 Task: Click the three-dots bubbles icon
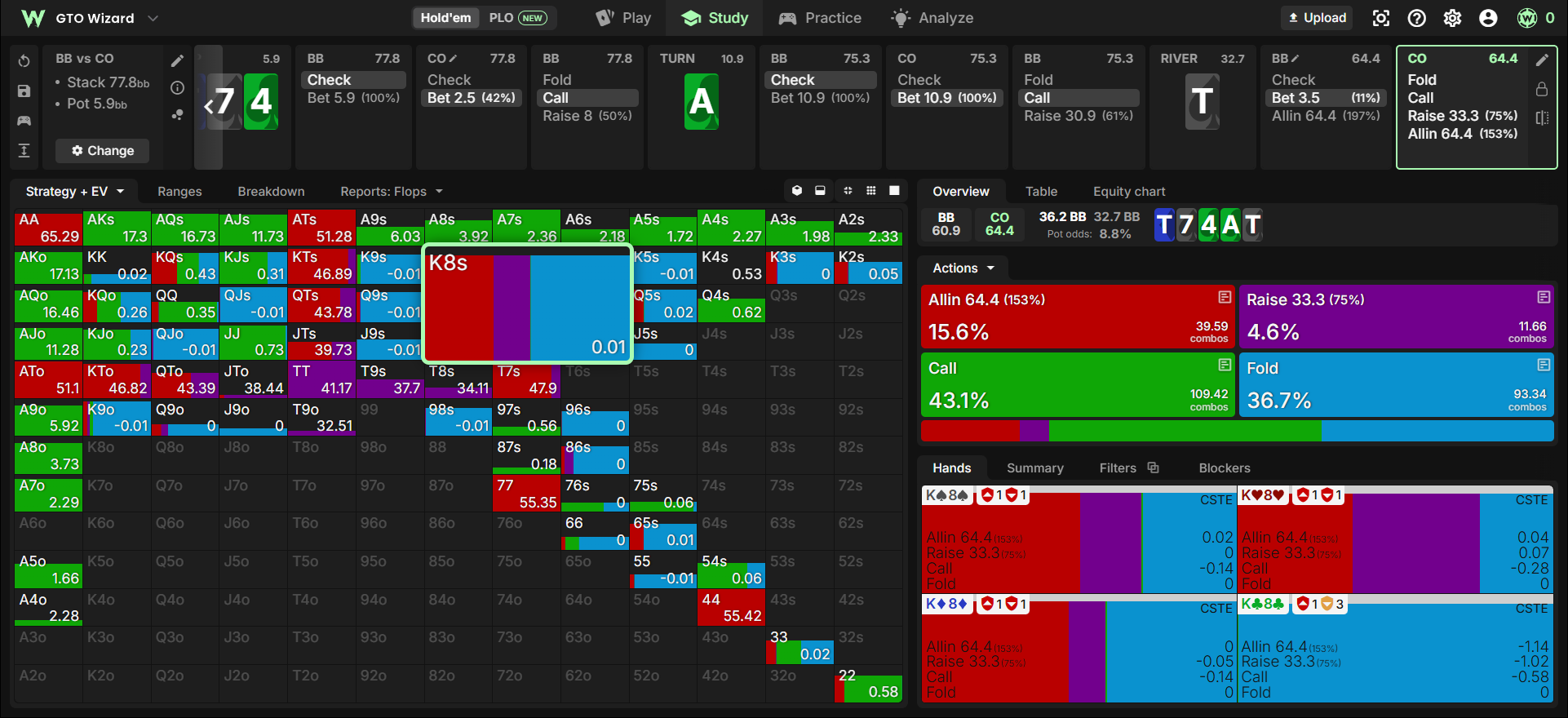177,115
